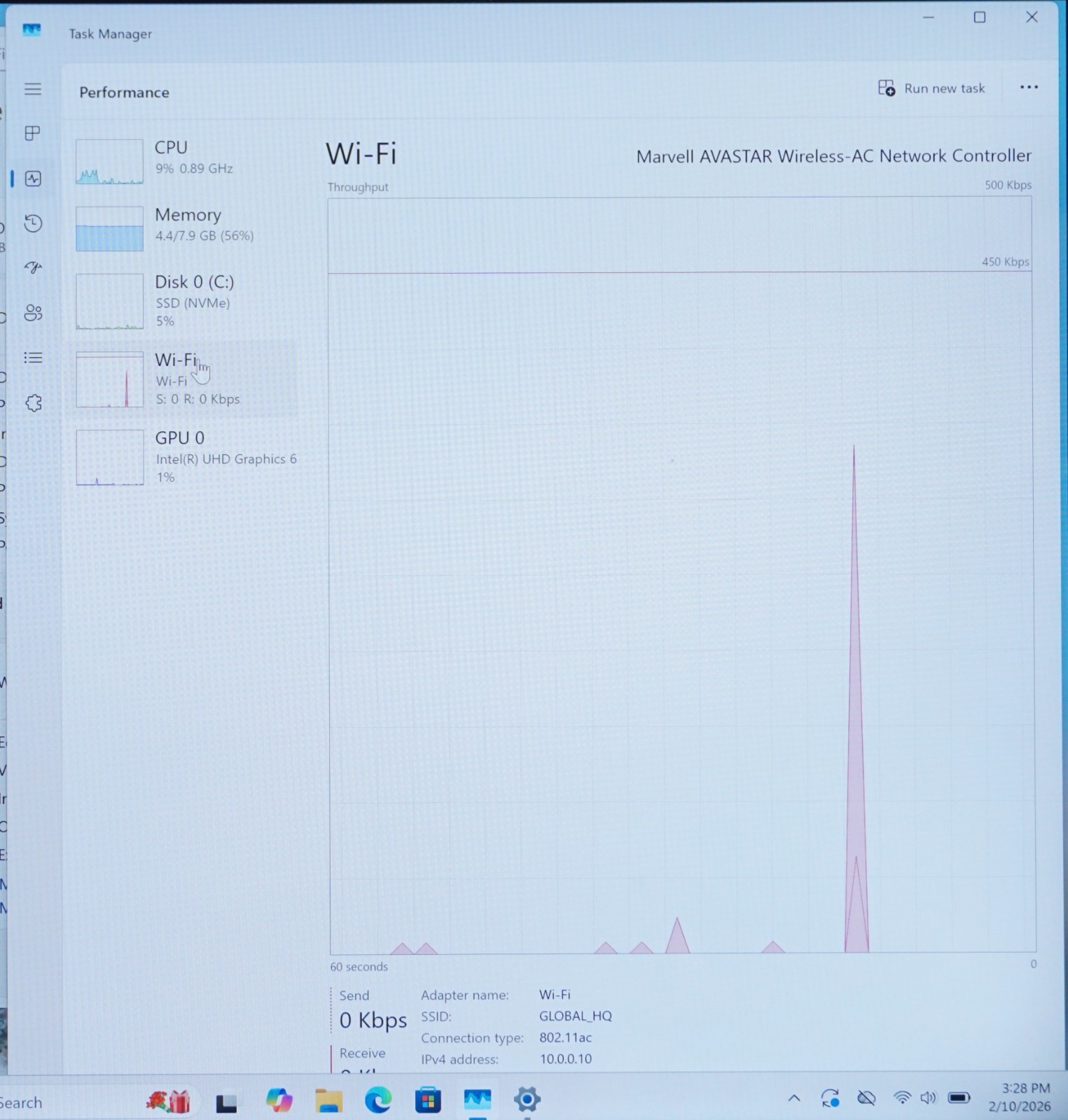
Task: Click the connection type 802.11ac
Action: 565,1037
